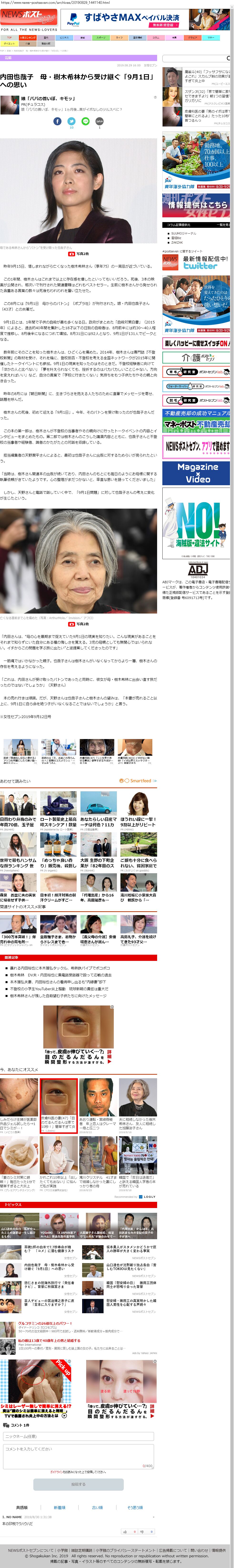This screenshot has height=1568, width=234.
Task: Open the スポーツ navigation tab
Action: pos(101,37)
